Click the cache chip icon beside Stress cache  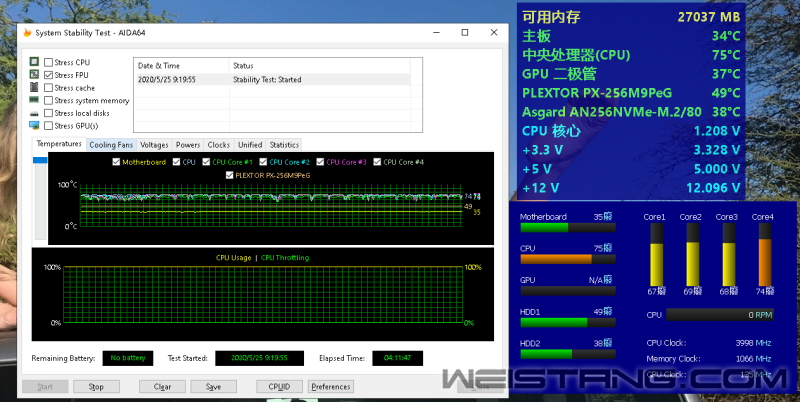tap(34, 88)
